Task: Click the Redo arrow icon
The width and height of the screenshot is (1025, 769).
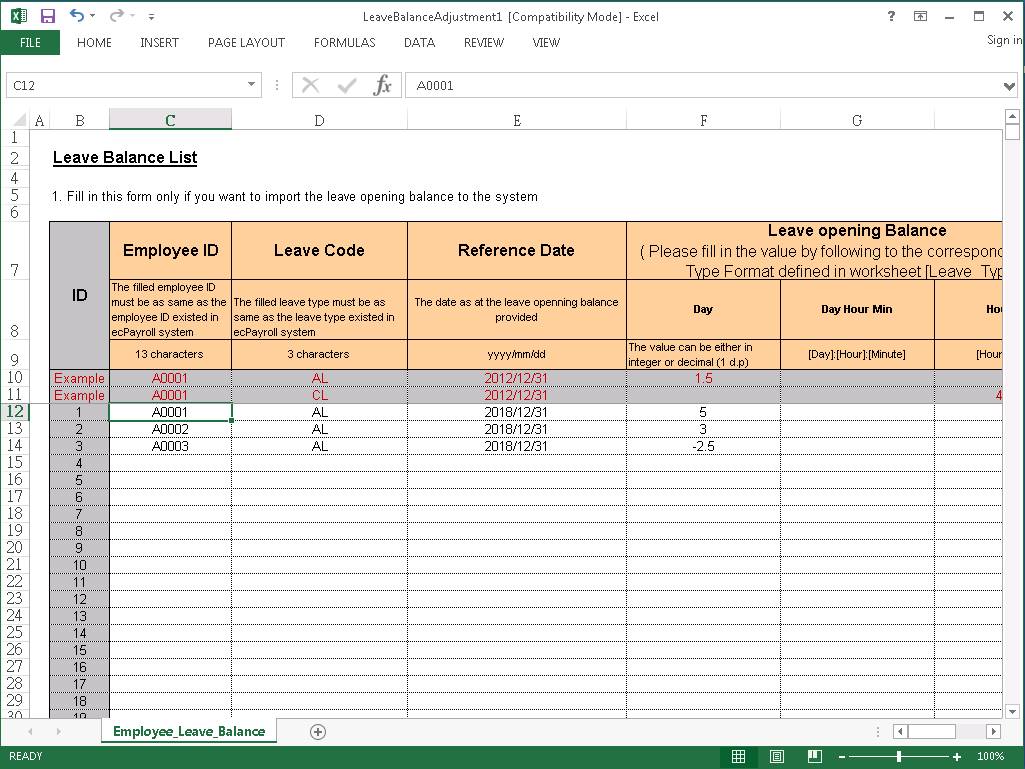Action: pos(116,15)
